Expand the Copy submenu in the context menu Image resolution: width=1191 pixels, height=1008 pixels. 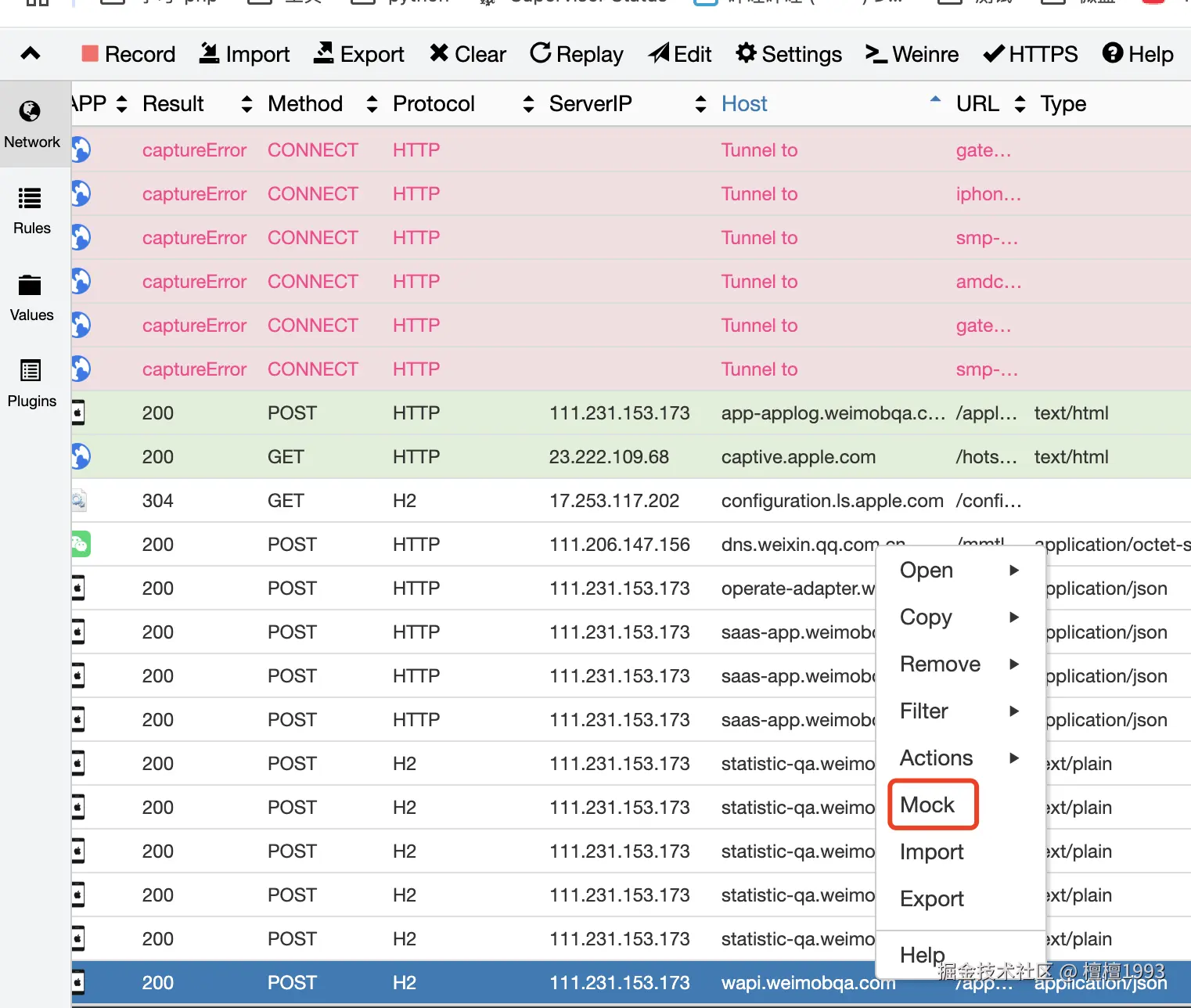tap(960, 617)
